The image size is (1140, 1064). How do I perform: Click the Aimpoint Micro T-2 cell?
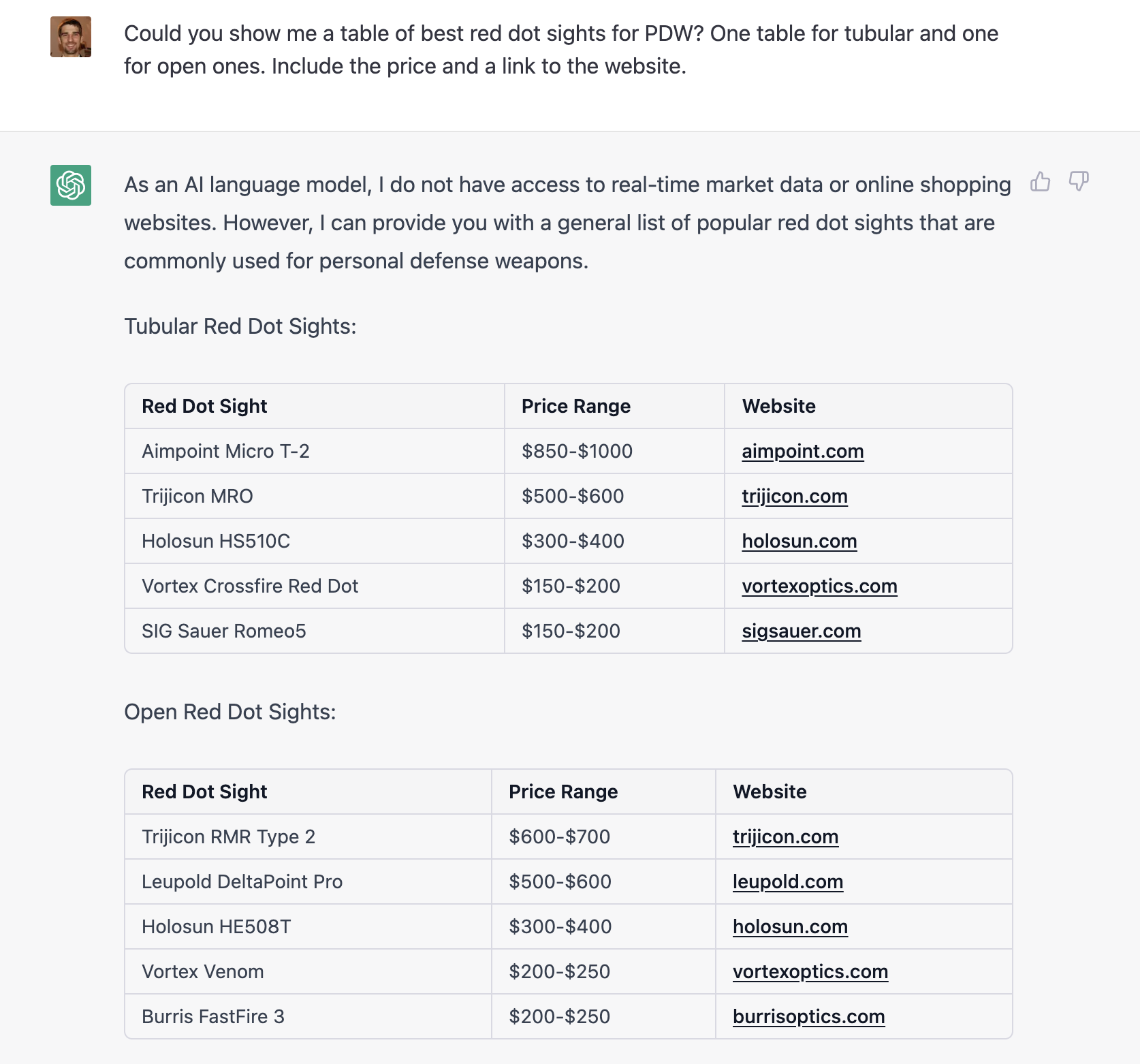[315, 451]
